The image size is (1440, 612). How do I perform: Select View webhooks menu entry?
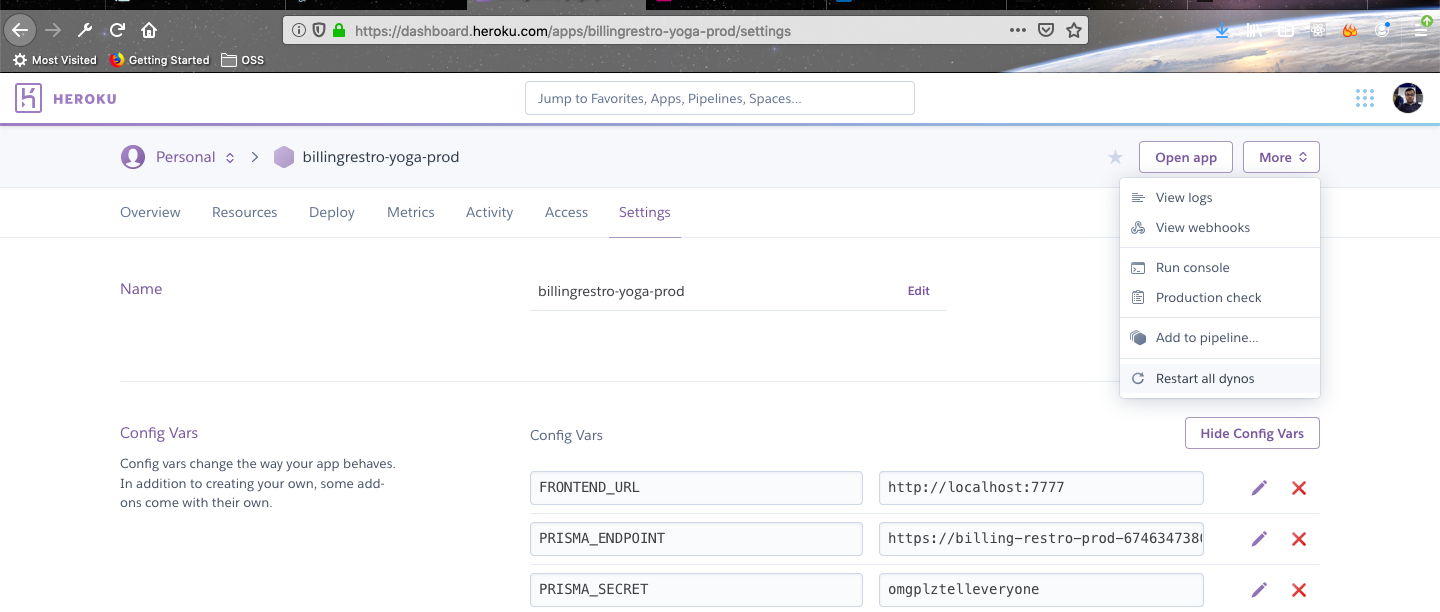[1220, 228]
